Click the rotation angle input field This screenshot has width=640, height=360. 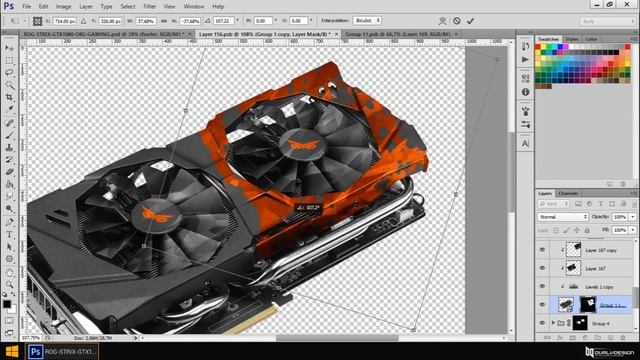223,21
